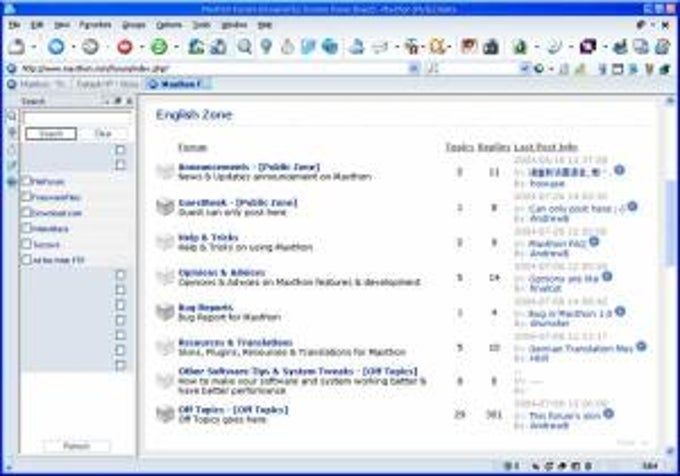Click the magnifier Search toolbar icon
The image size is (680, 476).
pos(245,46)
